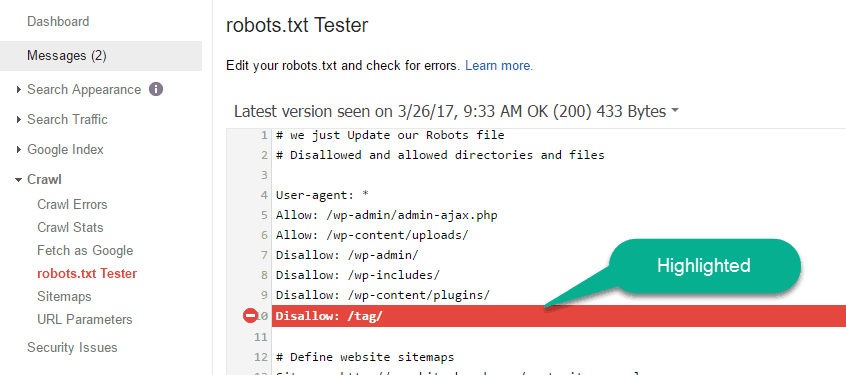The image size is (846, 375).
Task: Click the line 'User-agent: *'
Action: (x=322, y=195)
